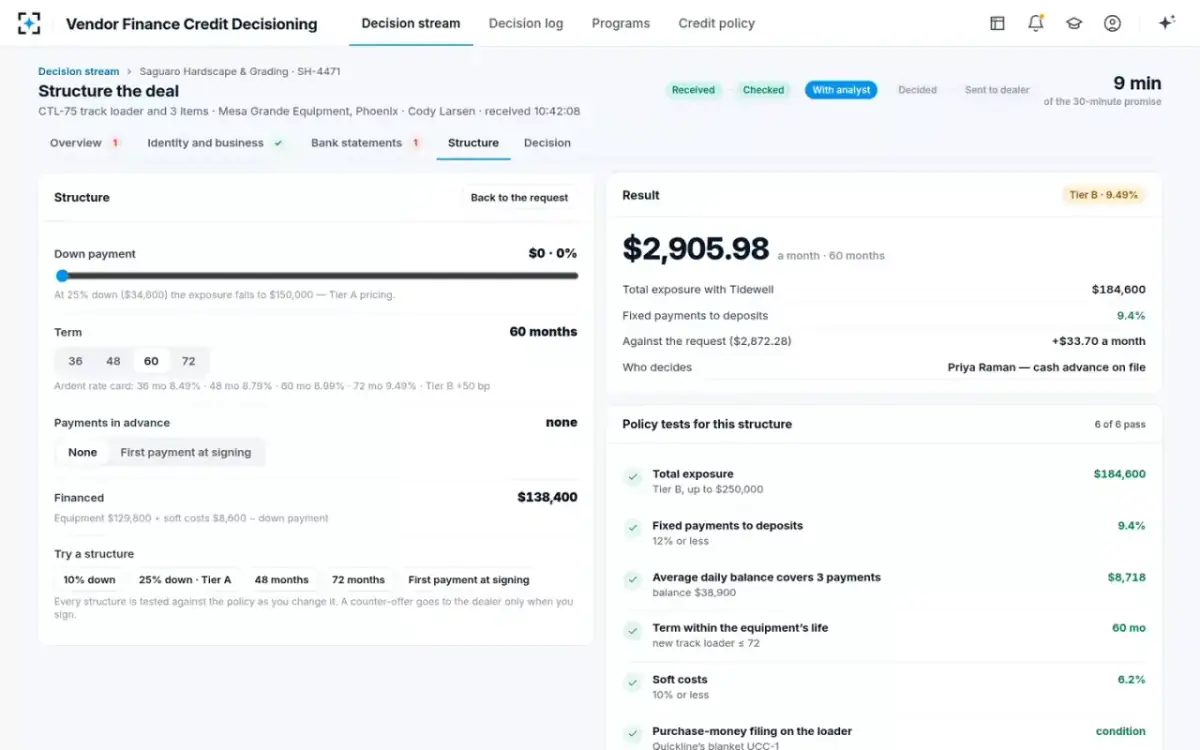Click the green check on Identity and business tab
1200x750 pixels.
tap(278, 143)
